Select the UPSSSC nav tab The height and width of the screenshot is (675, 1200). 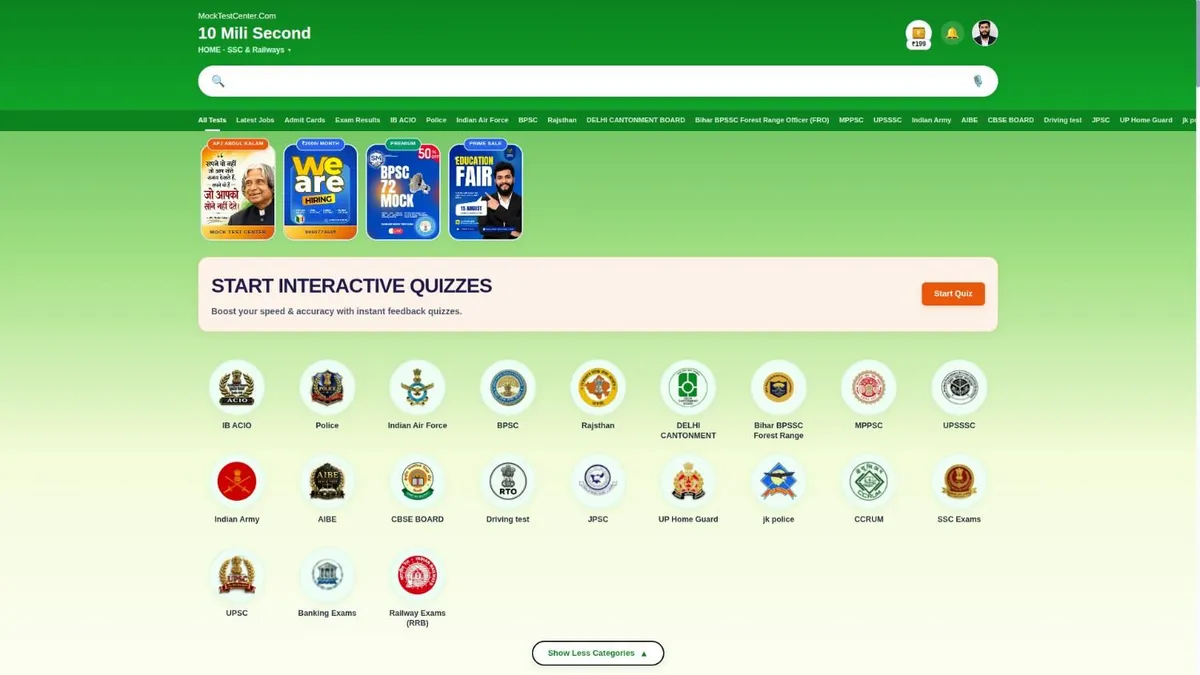click(888, 120)
